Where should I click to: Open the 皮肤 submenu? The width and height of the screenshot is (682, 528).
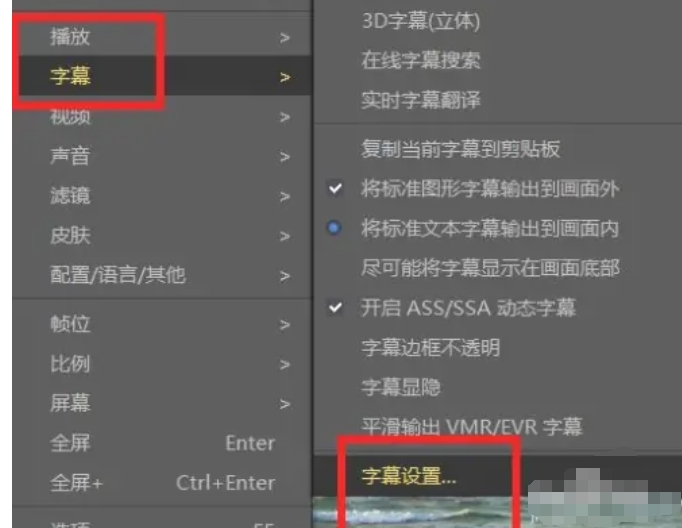(162, 236)
